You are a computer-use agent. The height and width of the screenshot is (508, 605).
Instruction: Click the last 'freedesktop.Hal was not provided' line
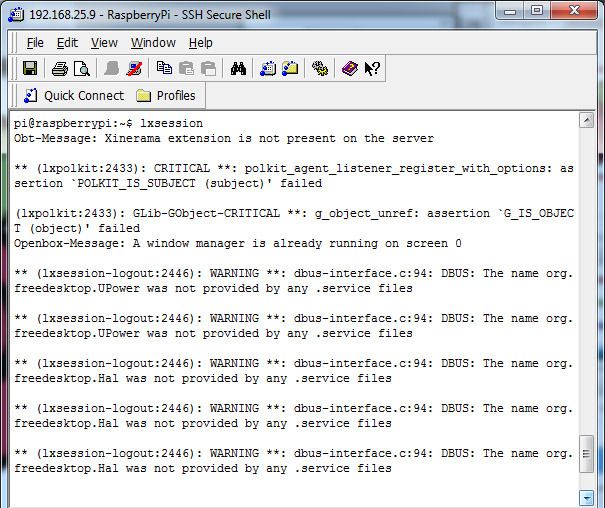pyautogui.click(x=203, y=468)
